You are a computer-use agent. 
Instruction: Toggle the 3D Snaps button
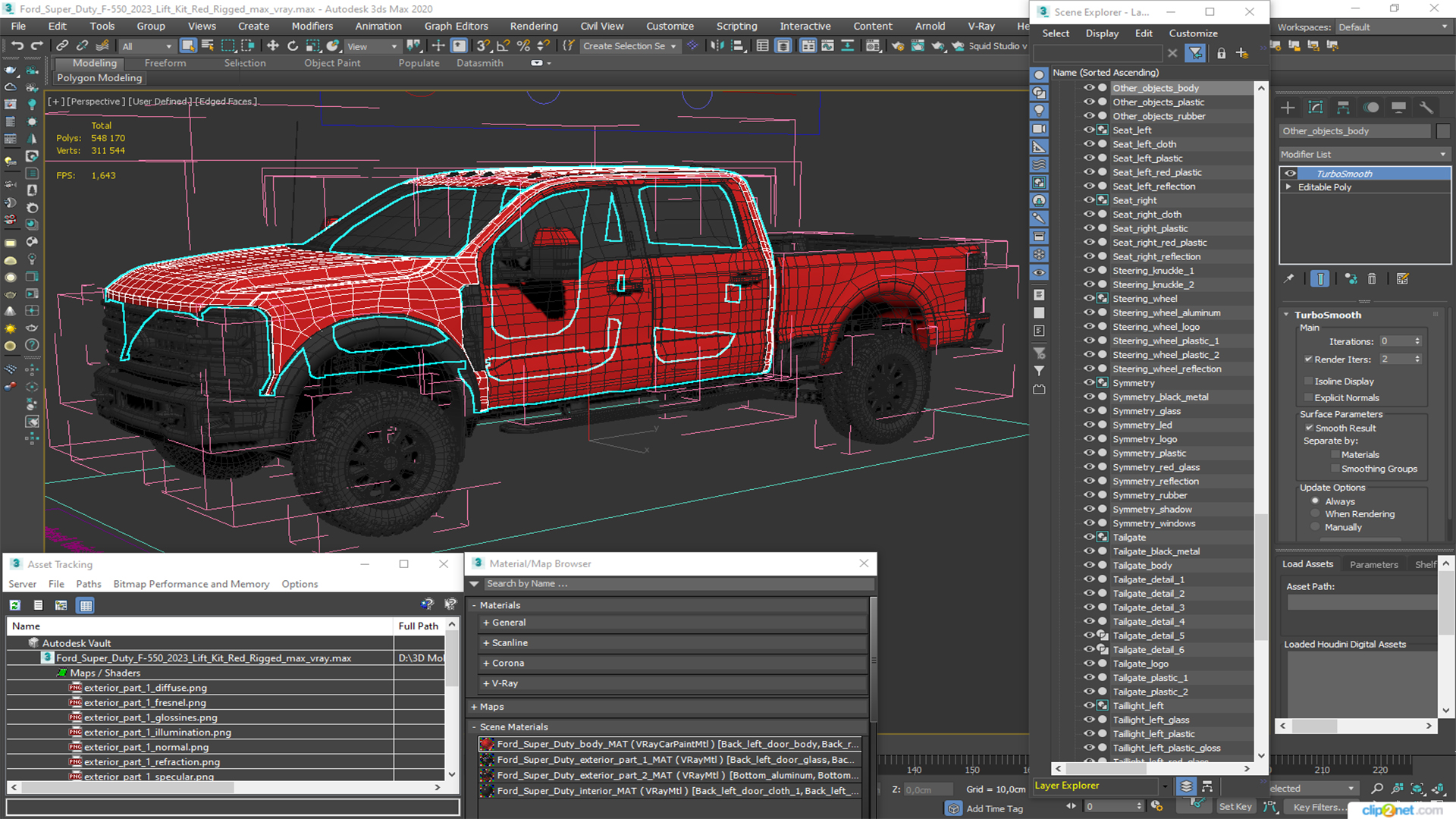[483, 46]
